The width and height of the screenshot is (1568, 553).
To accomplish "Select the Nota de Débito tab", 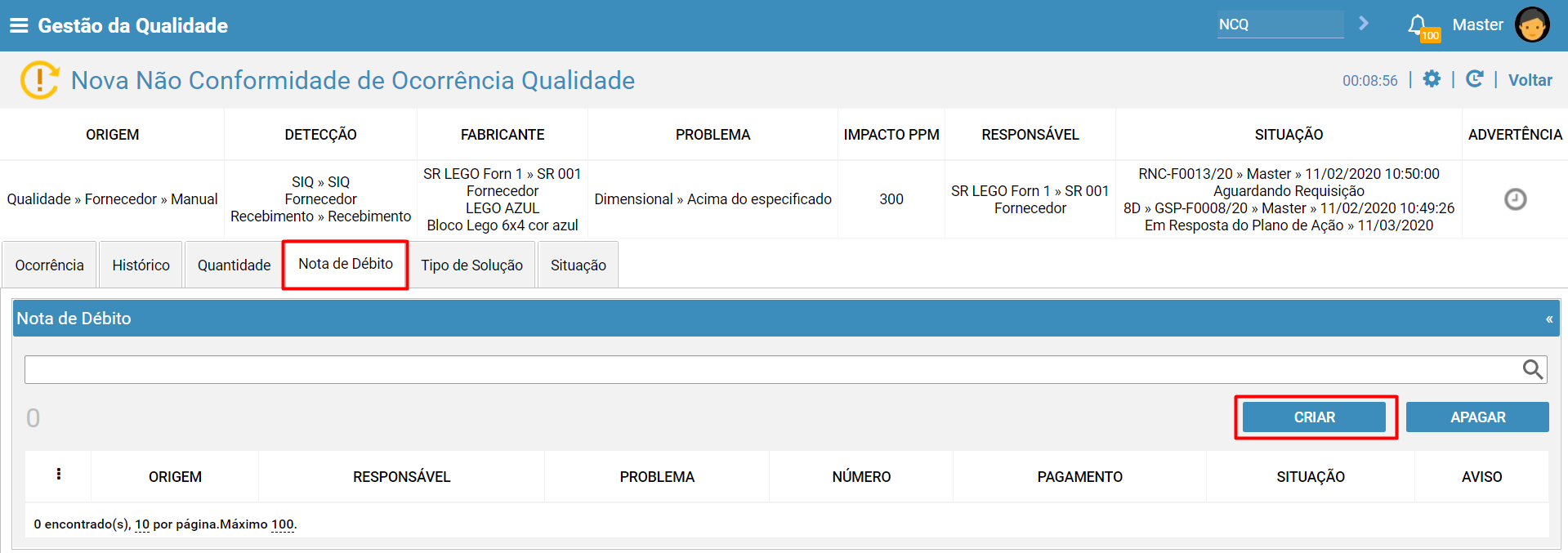I will tap(346, 264).
